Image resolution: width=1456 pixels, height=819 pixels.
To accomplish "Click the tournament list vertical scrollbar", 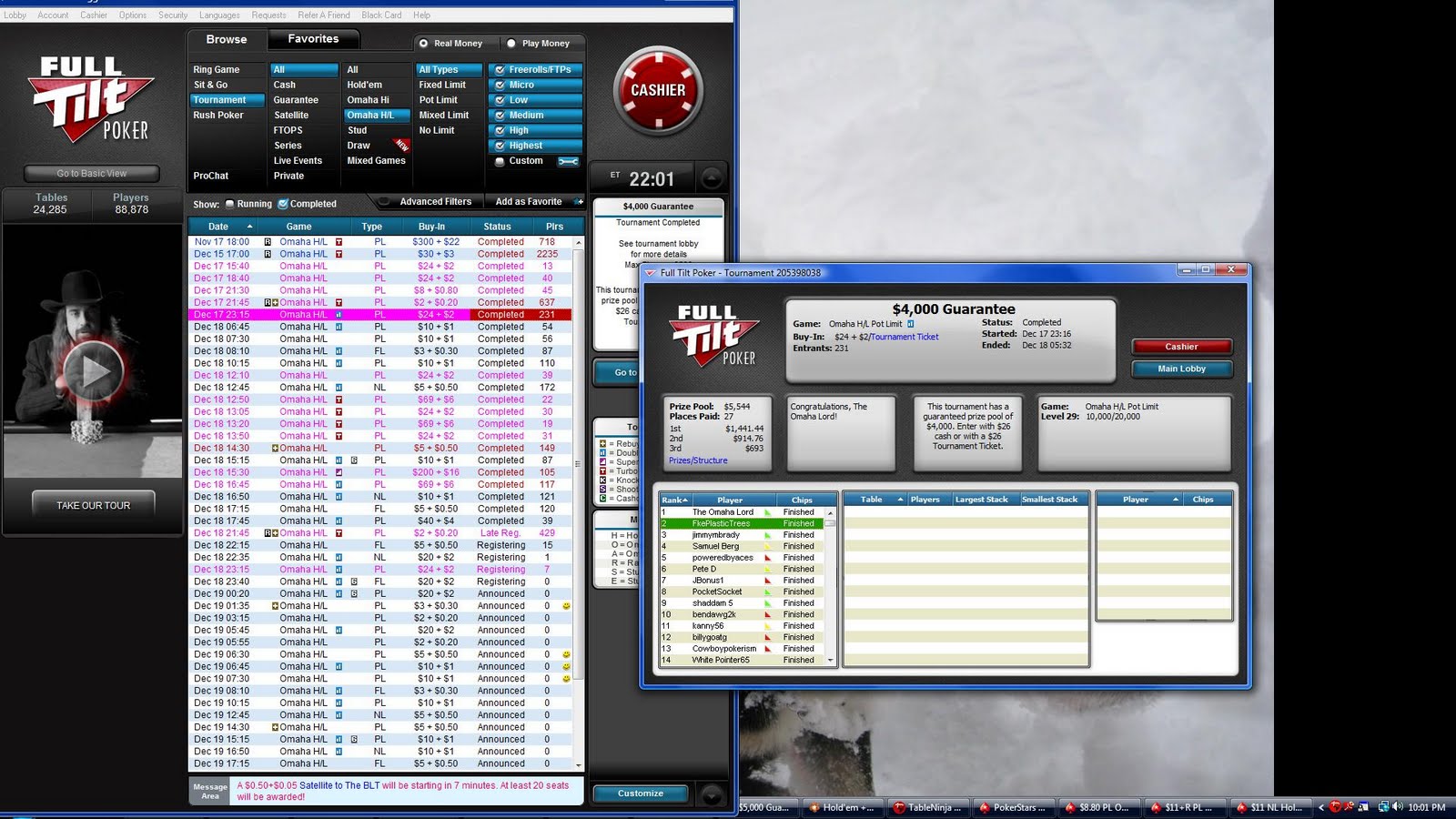I will [x=578, y=504].
